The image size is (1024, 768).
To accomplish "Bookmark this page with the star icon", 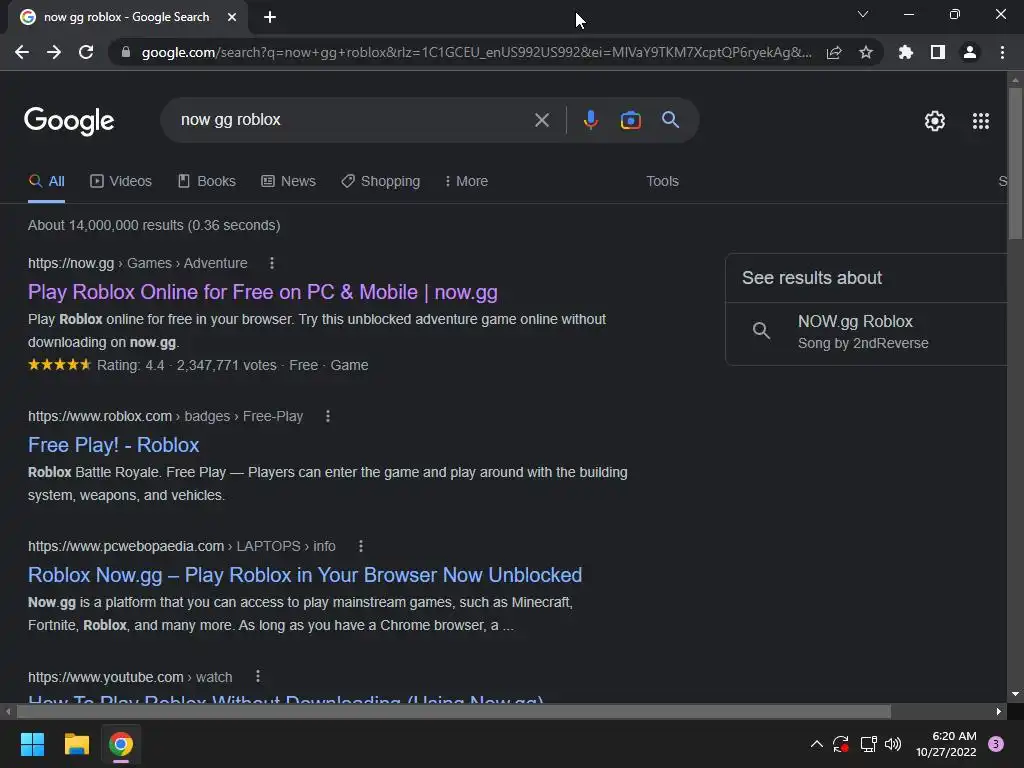I will [866, 52].
